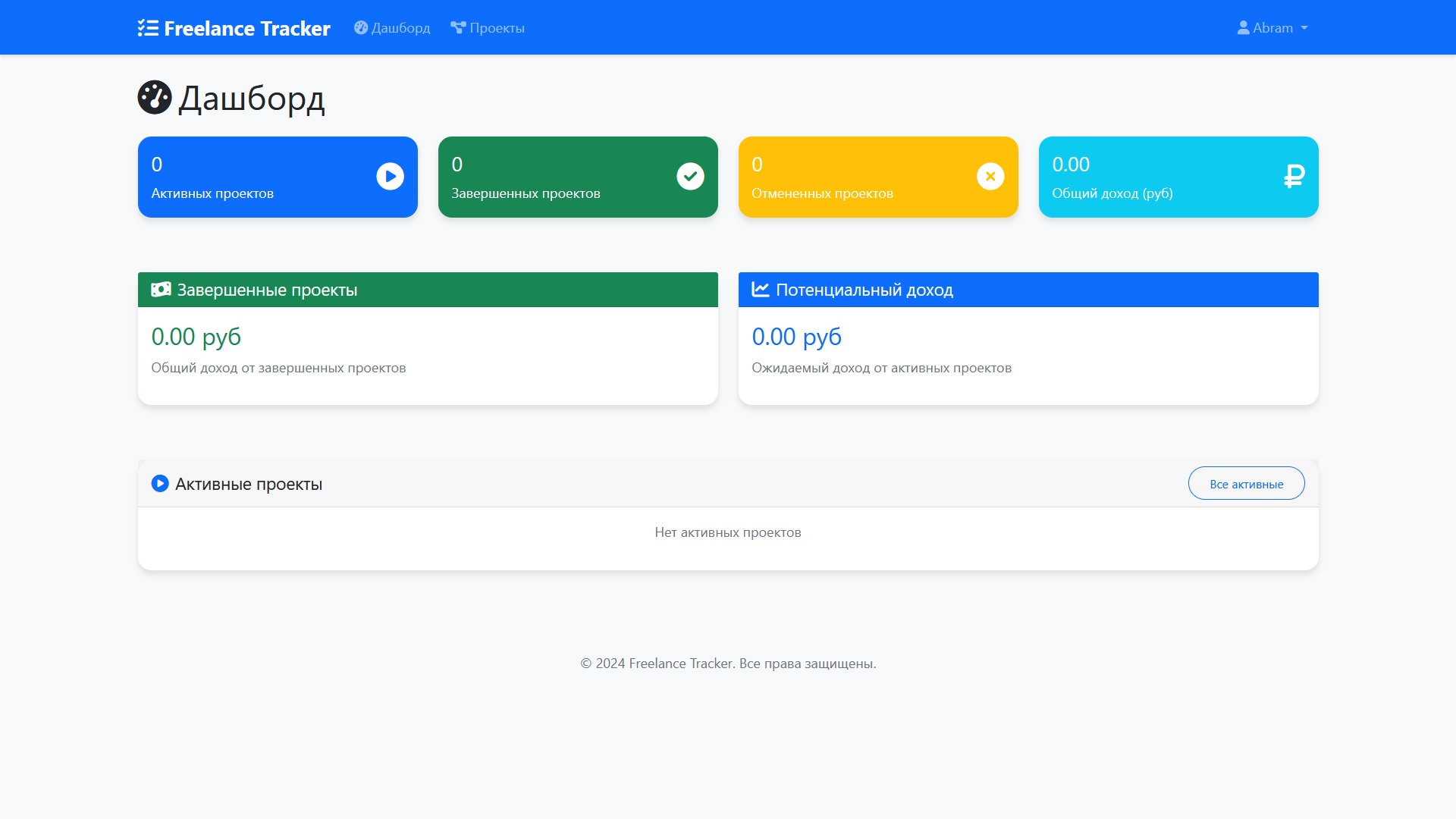
Task: Click the Freelance Tracker brand link
Action: pos(246,28)
